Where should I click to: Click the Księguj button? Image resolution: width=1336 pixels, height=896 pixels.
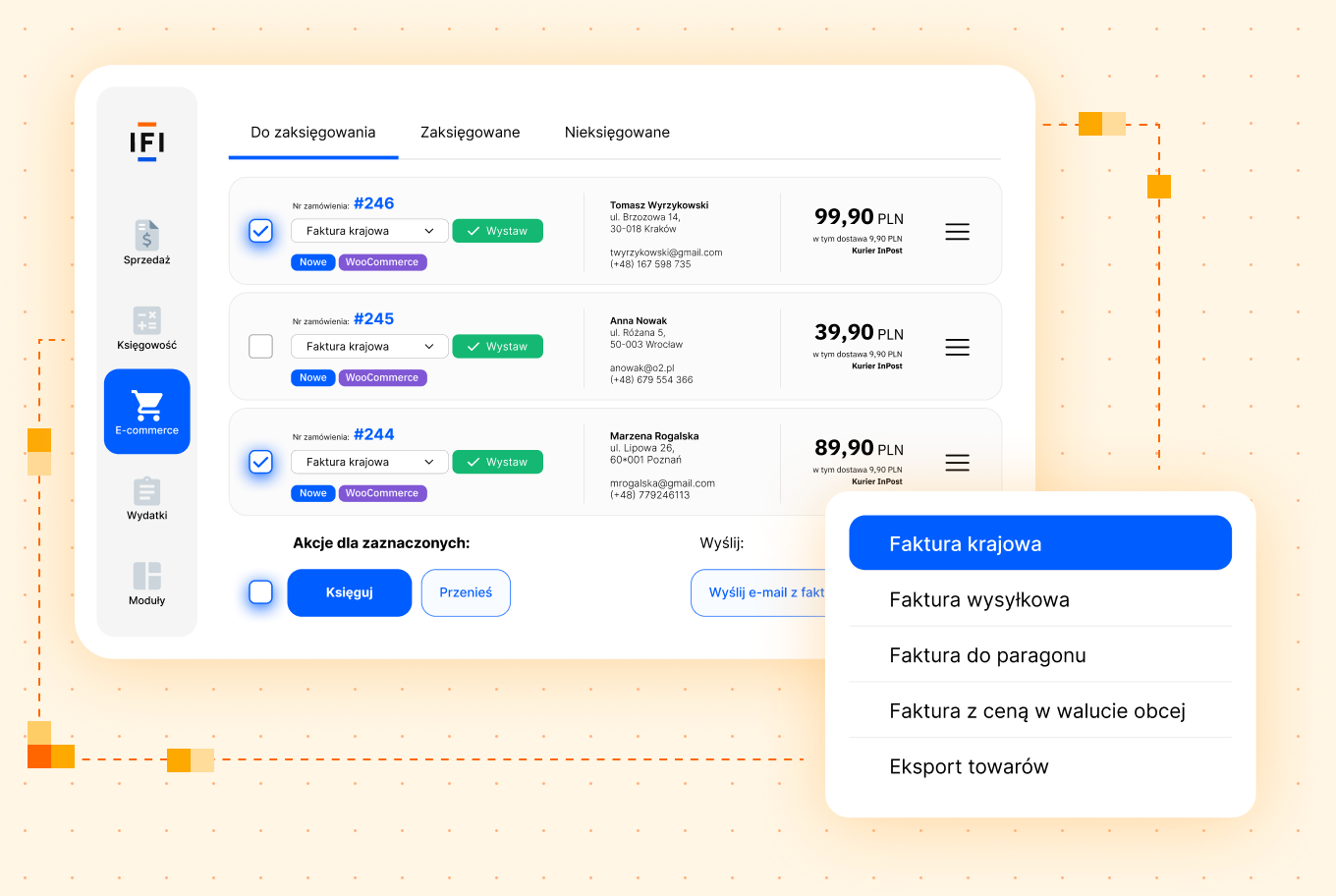coord(350,592)
